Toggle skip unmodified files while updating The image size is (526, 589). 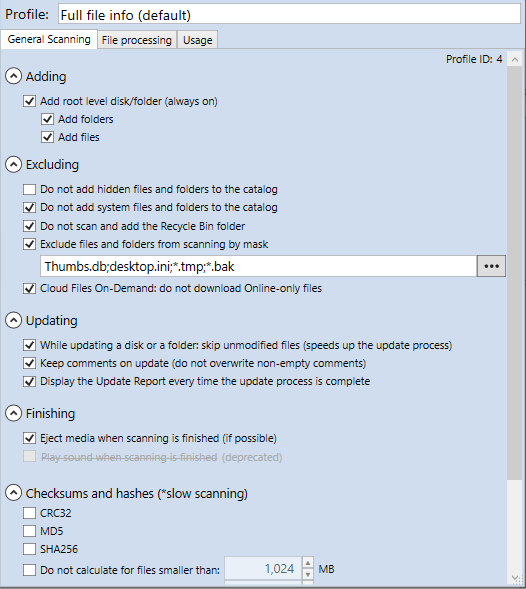[29, 345]
